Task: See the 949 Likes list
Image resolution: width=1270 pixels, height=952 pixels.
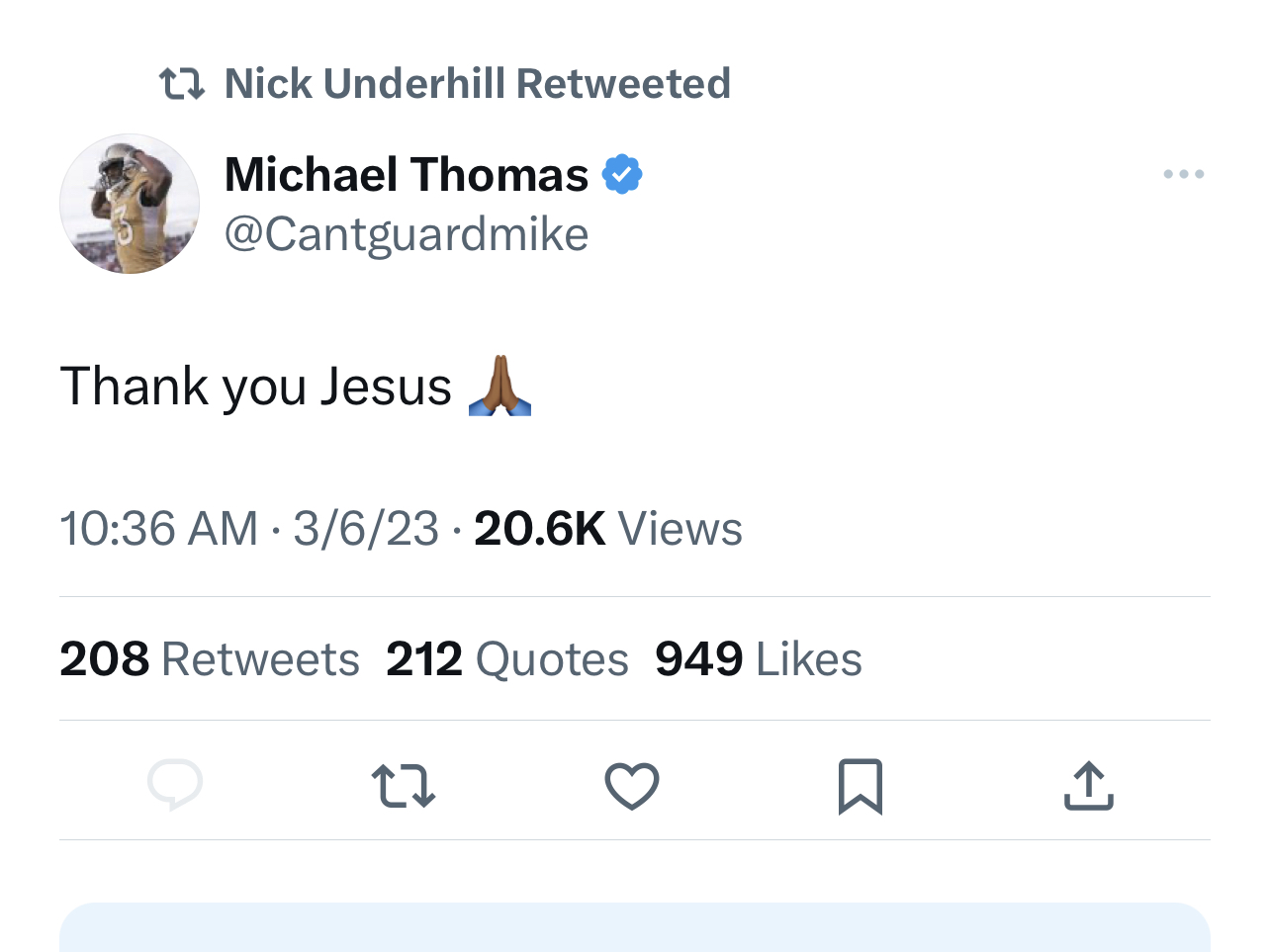Action: pos(759,659)
